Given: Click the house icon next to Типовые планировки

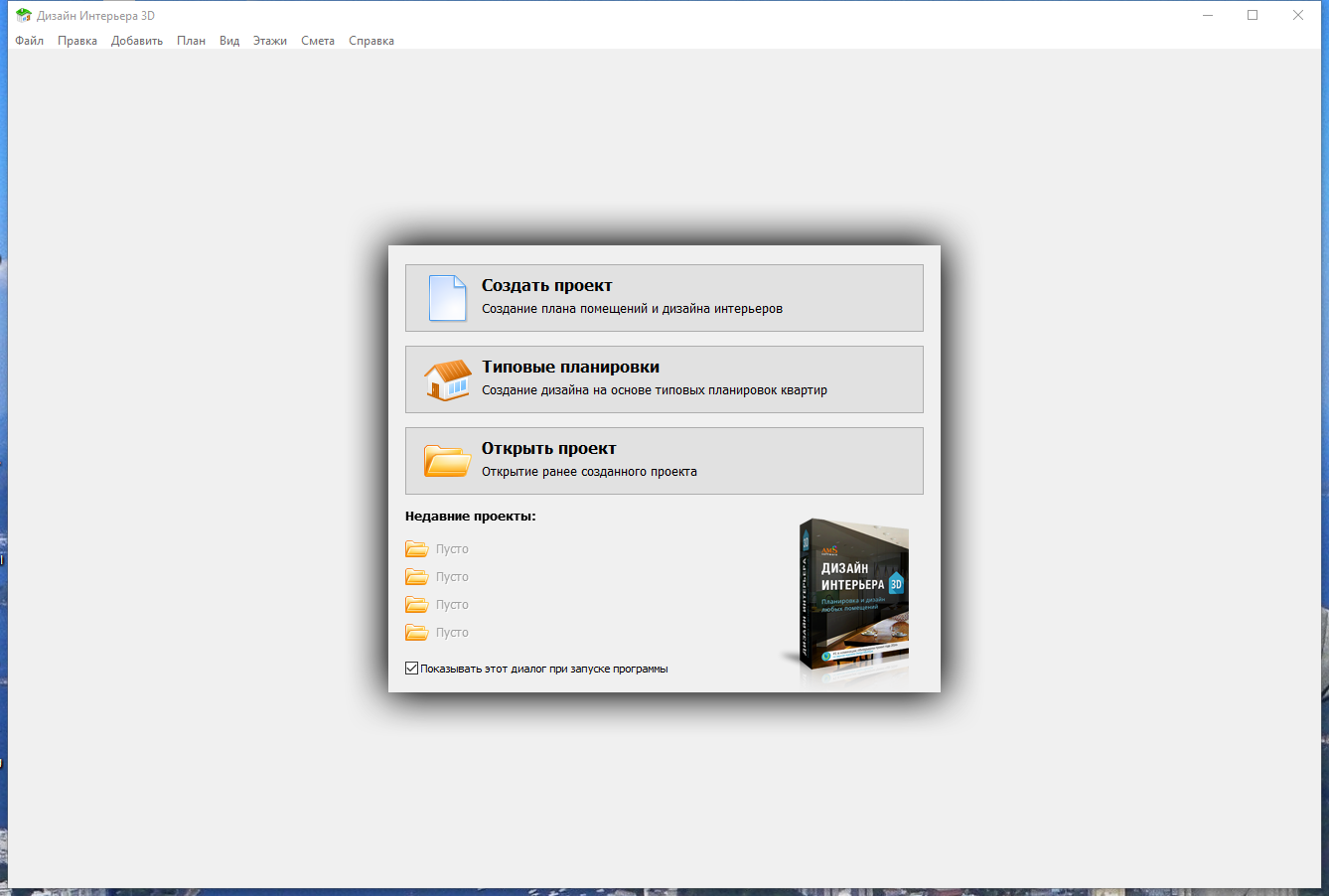Looking at the screenshot, I should pyautogui.click(x=447, y=379).
